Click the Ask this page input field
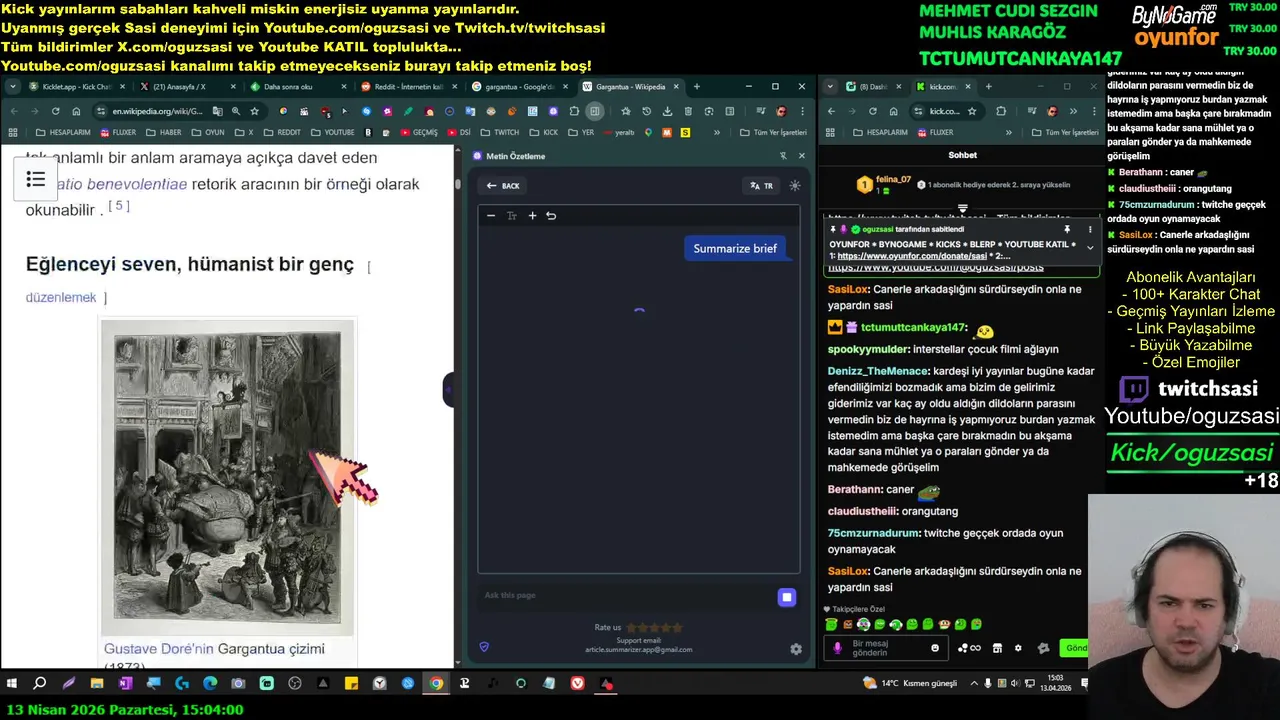This screenshot has height=720, width=1280. click(x=627, y=596)
